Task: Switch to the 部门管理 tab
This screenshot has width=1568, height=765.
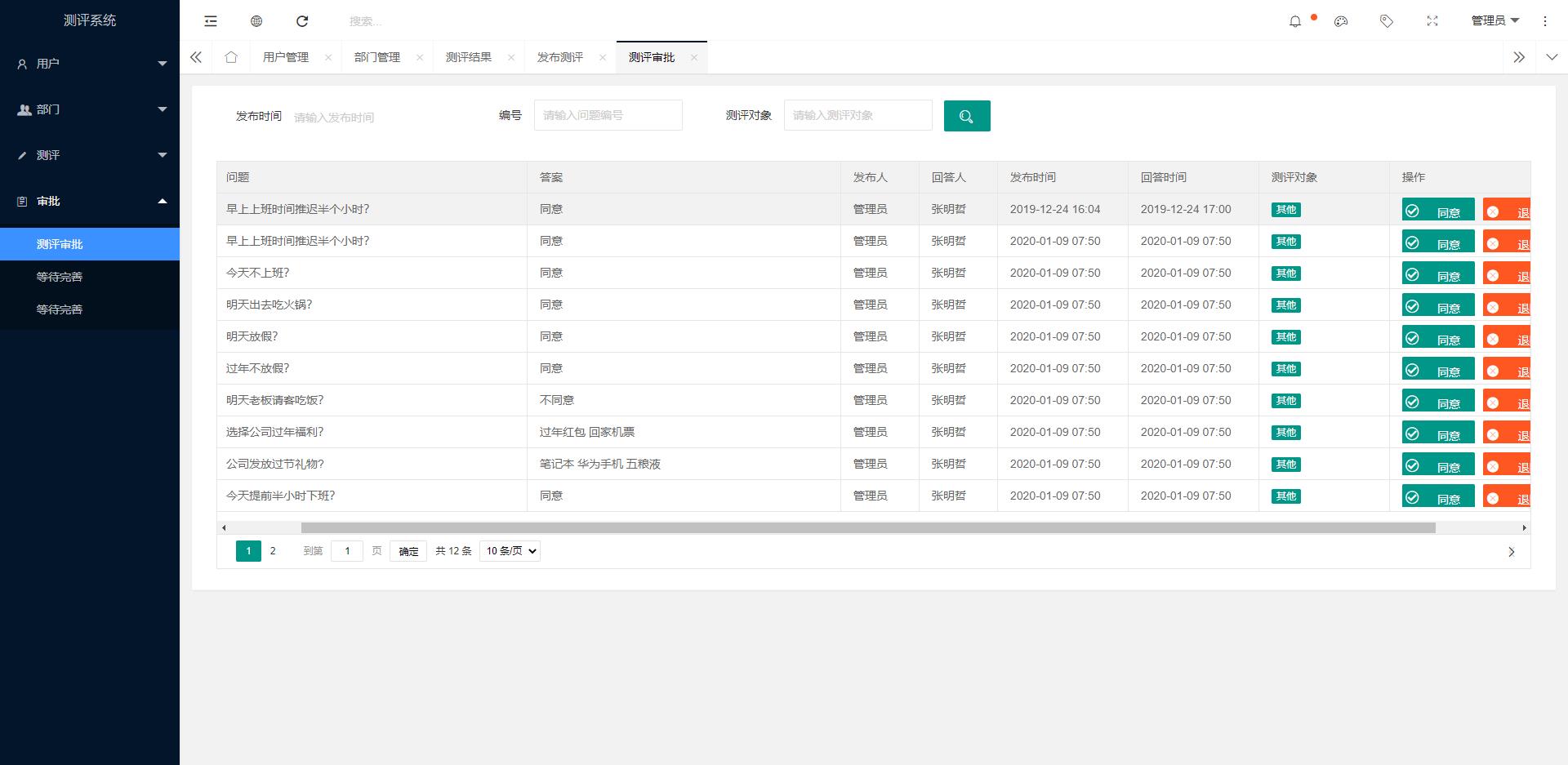Action: [x=377, y=57]
